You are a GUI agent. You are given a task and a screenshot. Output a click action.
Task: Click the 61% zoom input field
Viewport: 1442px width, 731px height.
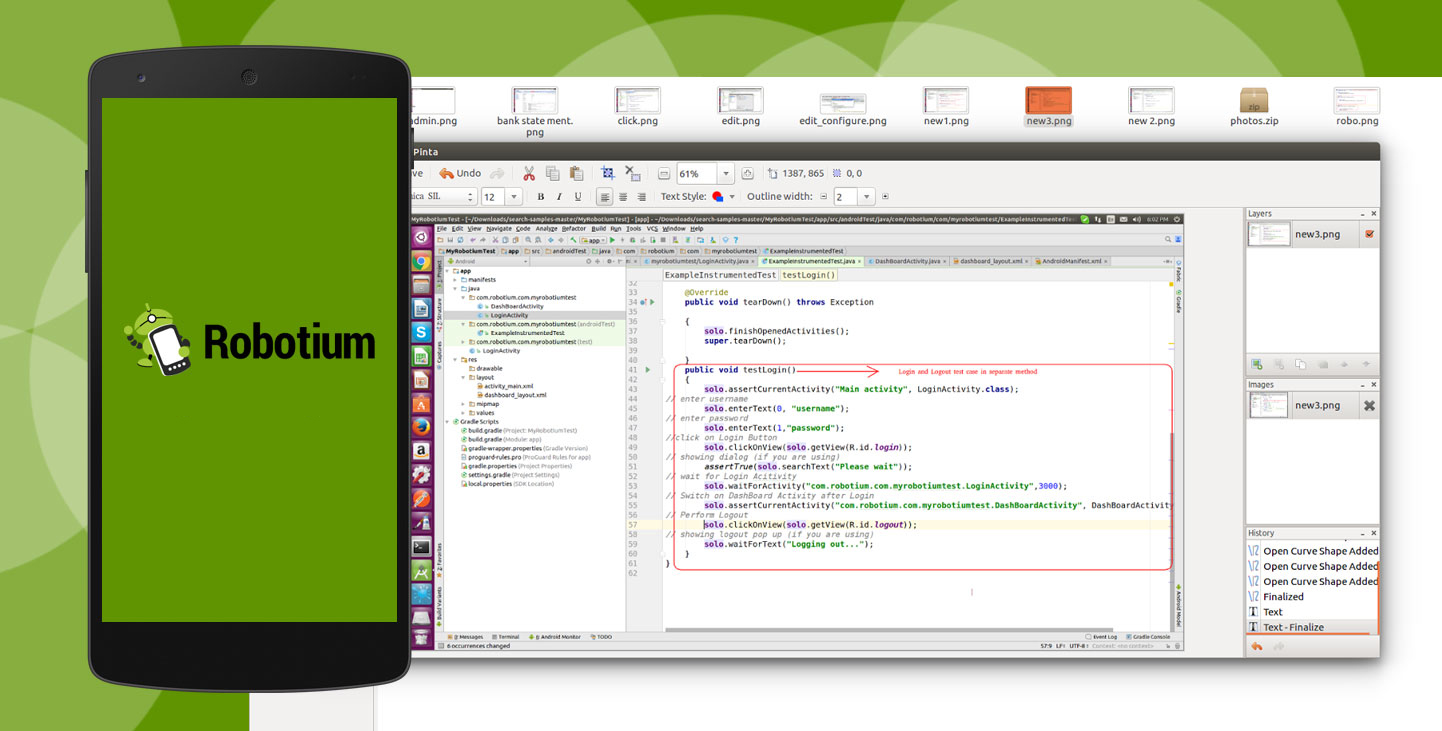pos(697,174)
